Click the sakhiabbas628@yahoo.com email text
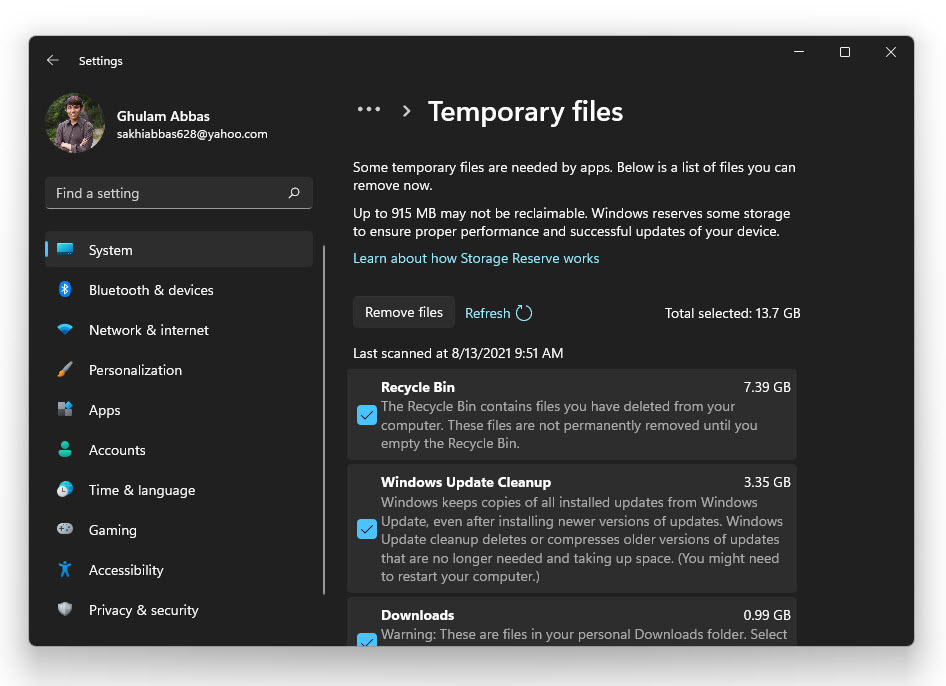The image size is (946, 686). [x=192, y=134]
